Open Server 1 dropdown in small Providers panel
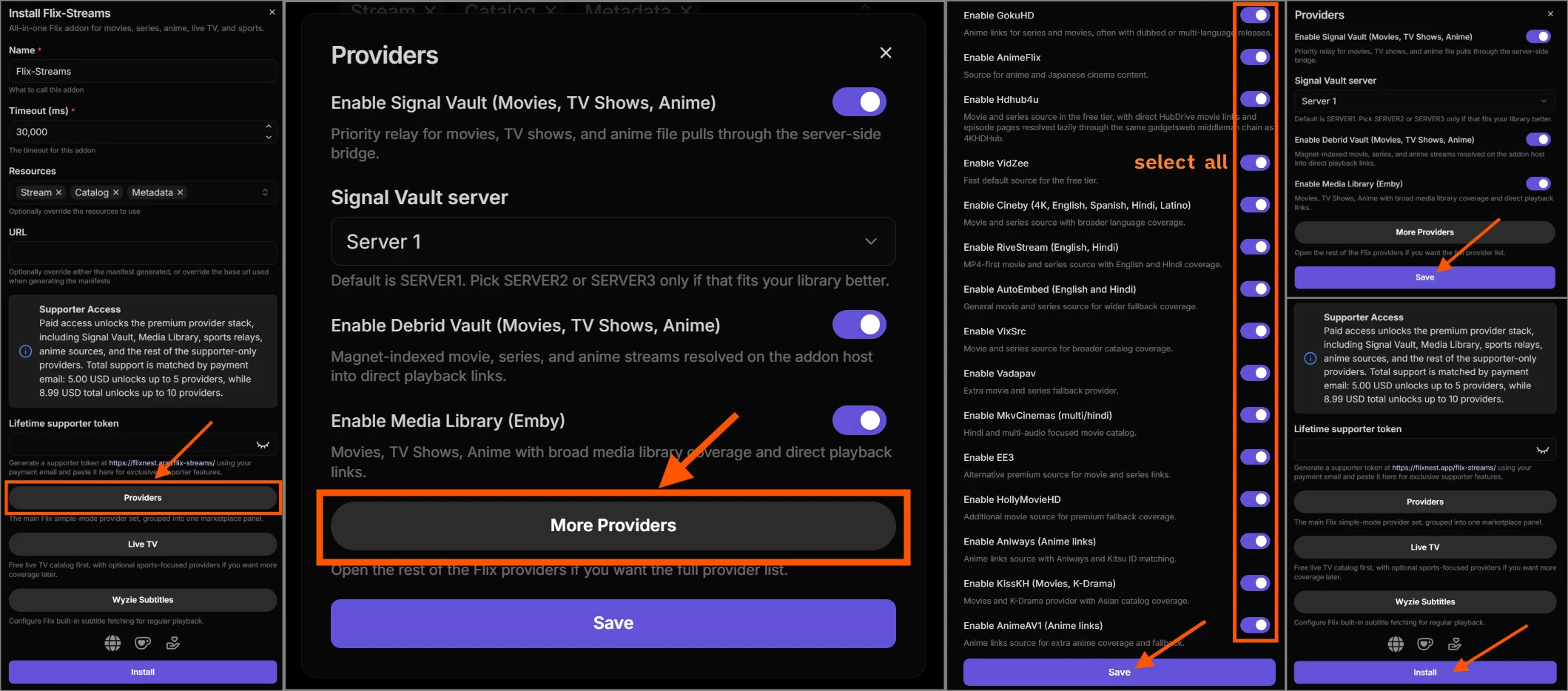 click(1424, 101)
